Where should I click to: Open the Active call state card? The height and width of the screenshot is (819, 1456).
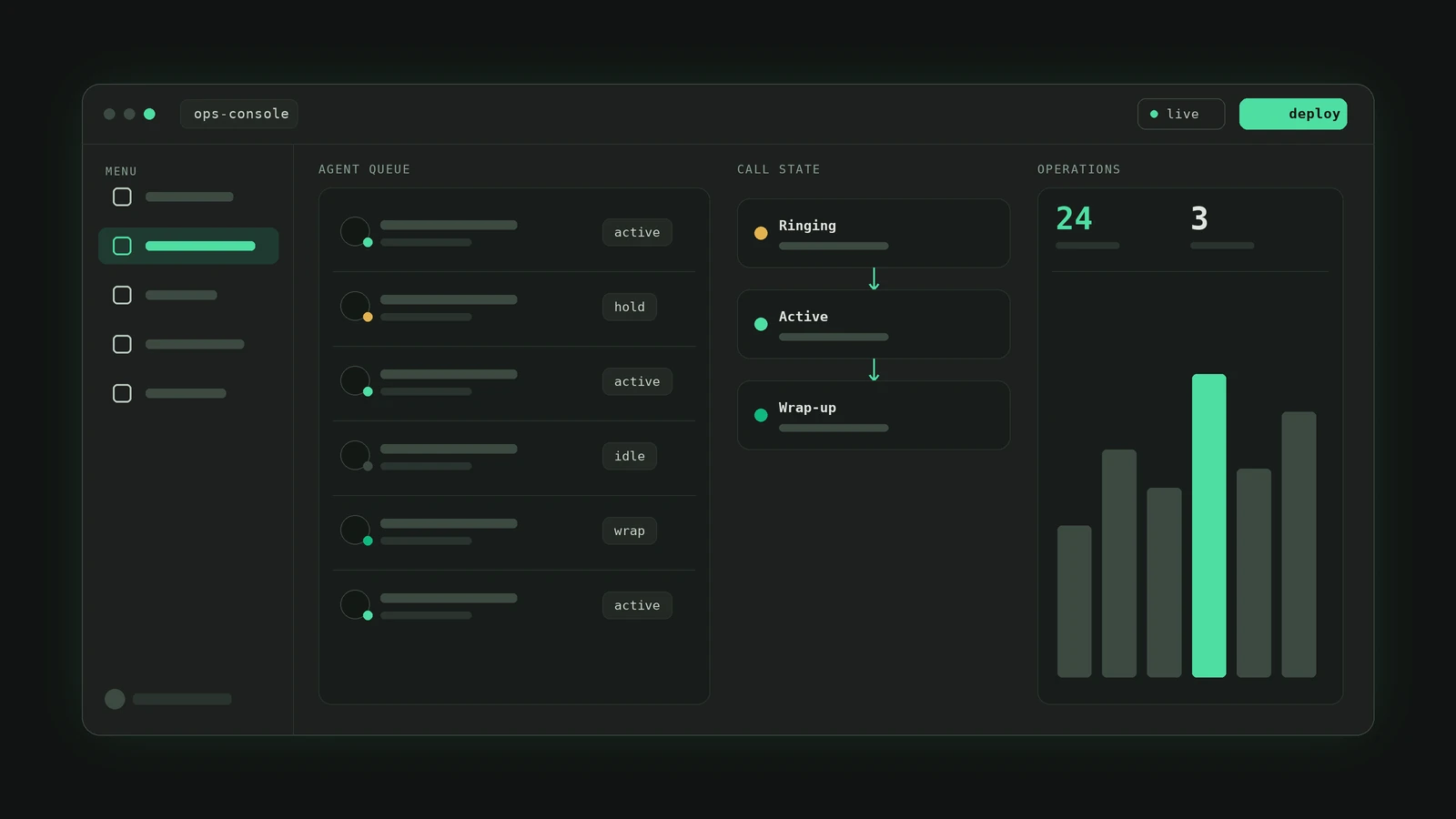(x=874, y=324)
